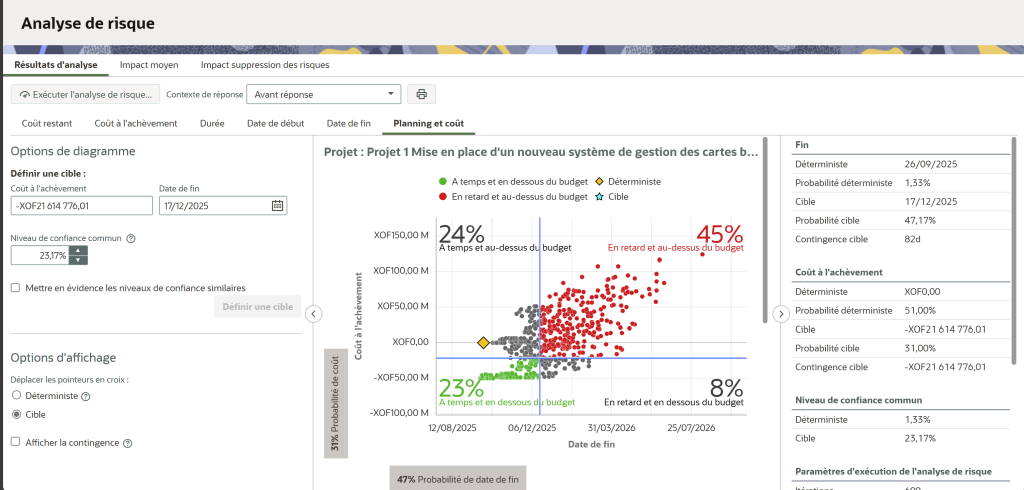Viewport: 1024px width, 490px height.
Task: Click the right panel vertical scrollbar
Action: [x=1016, y=250]
